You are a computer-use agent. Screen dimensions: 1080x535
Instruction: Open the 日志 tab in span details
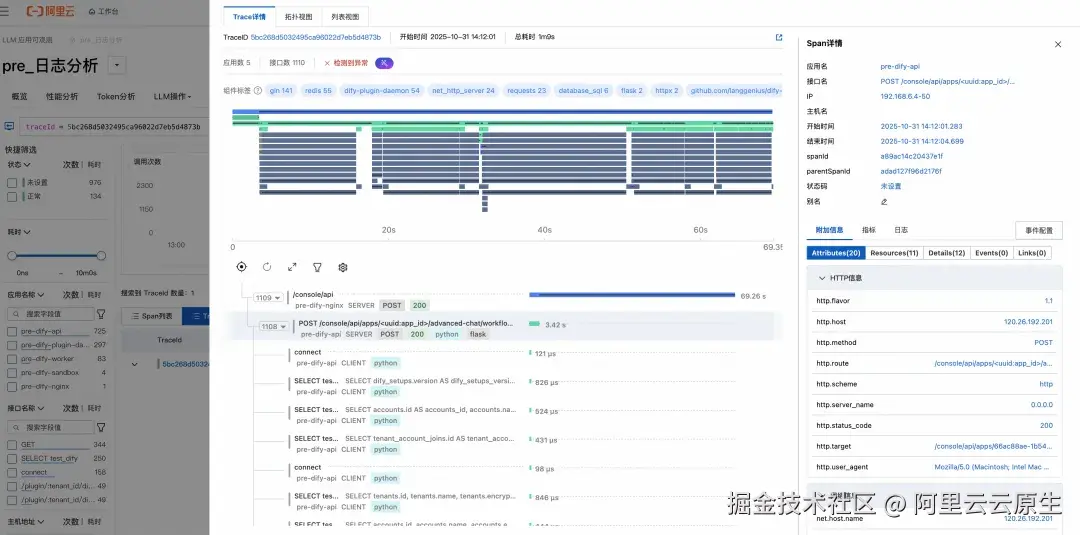tap(901, 230)
